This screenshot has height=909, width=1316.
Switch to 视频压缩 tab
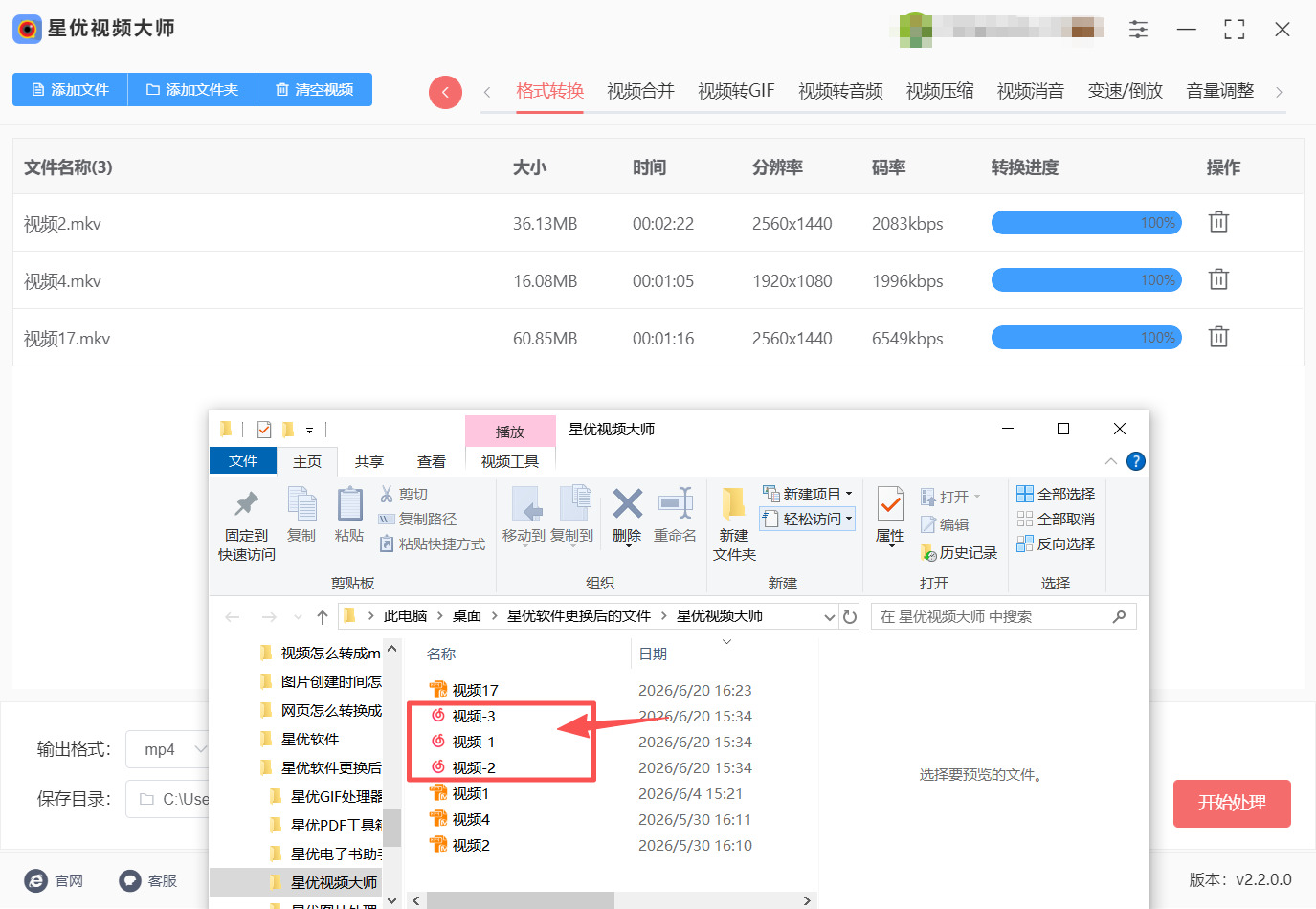pyautogui.click(x=940, y=91)
